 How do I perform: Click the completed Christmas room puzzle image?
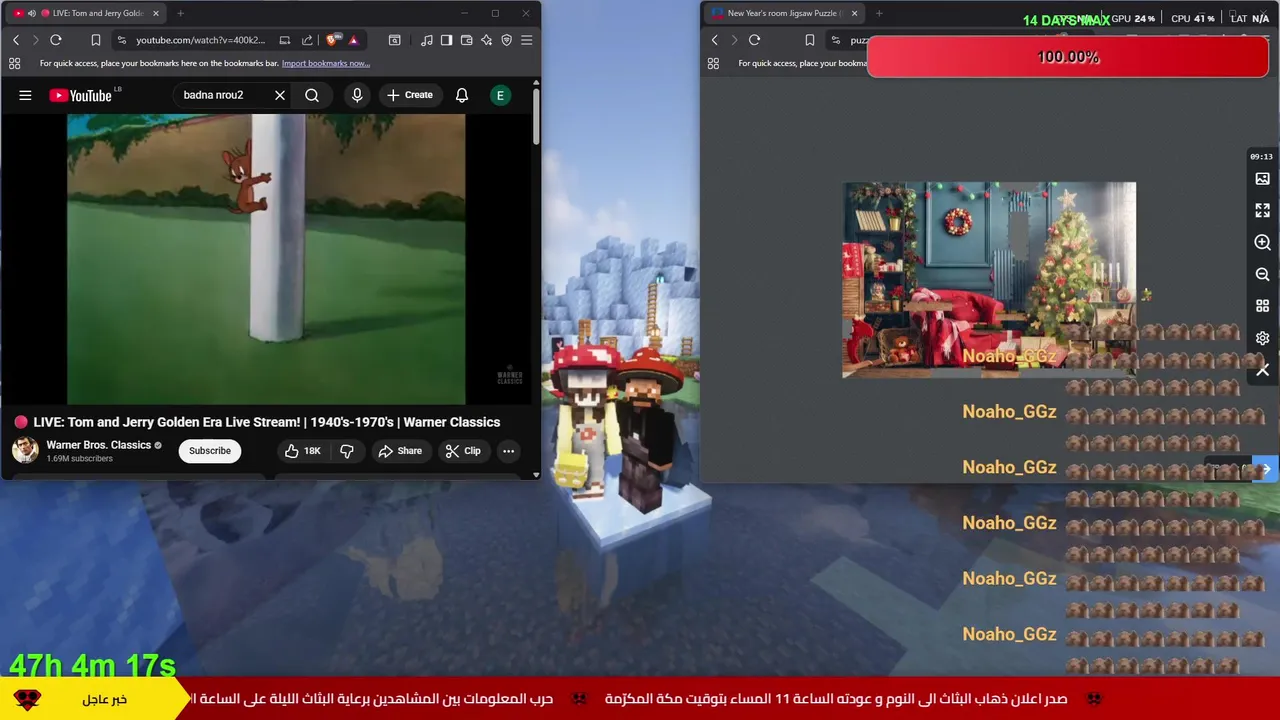click(x=989, y=279)
